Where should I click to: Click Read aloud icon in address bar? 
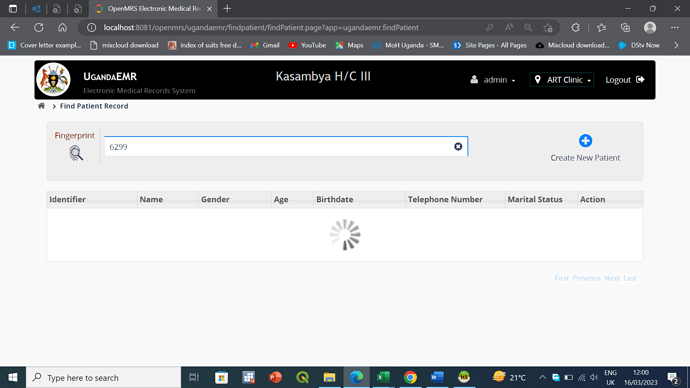click(509, 27)
